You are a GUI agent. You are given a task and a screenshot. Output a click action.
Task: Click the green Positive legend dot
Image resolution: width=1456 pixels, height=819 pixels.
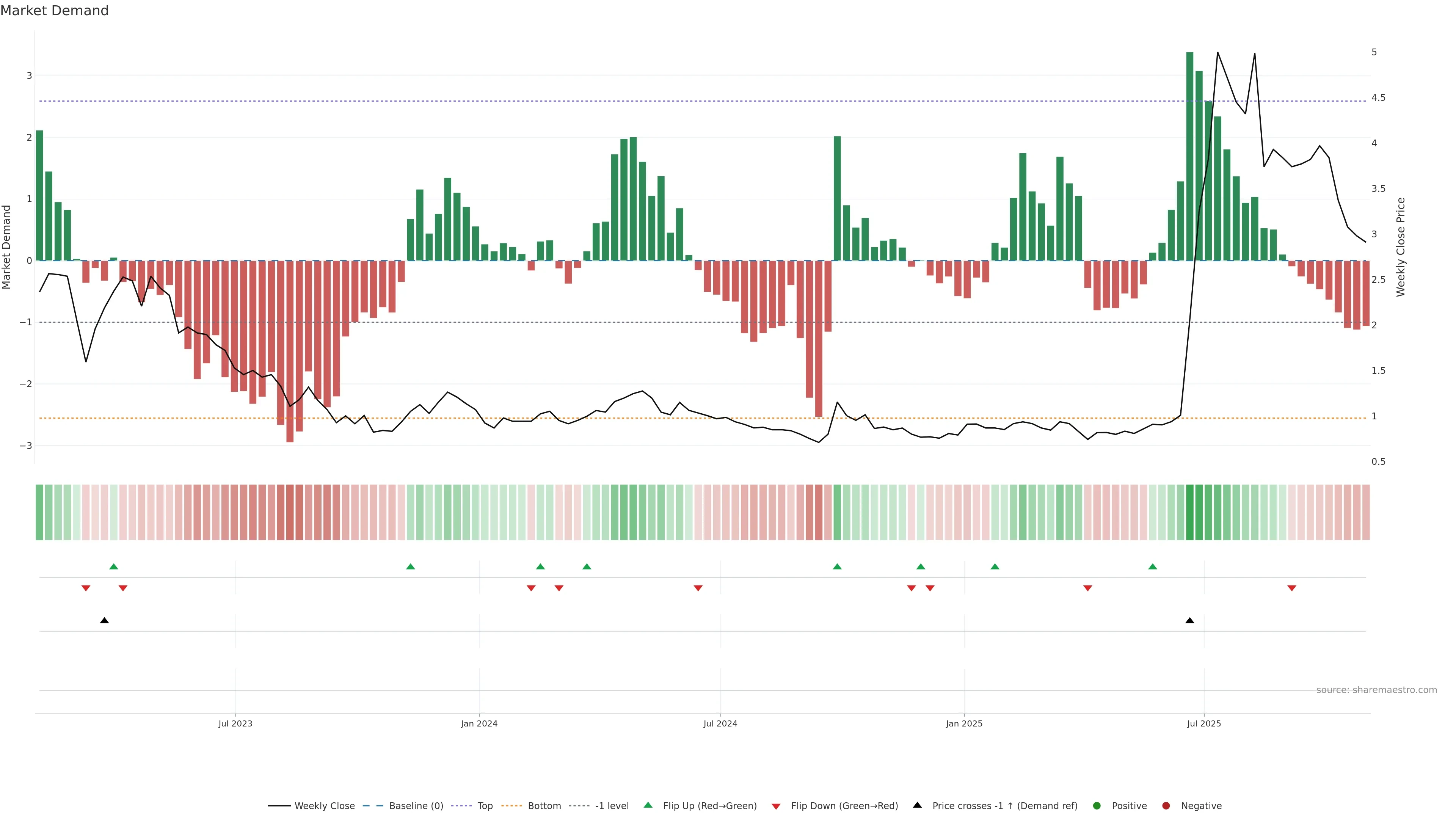click(1097, 806)
